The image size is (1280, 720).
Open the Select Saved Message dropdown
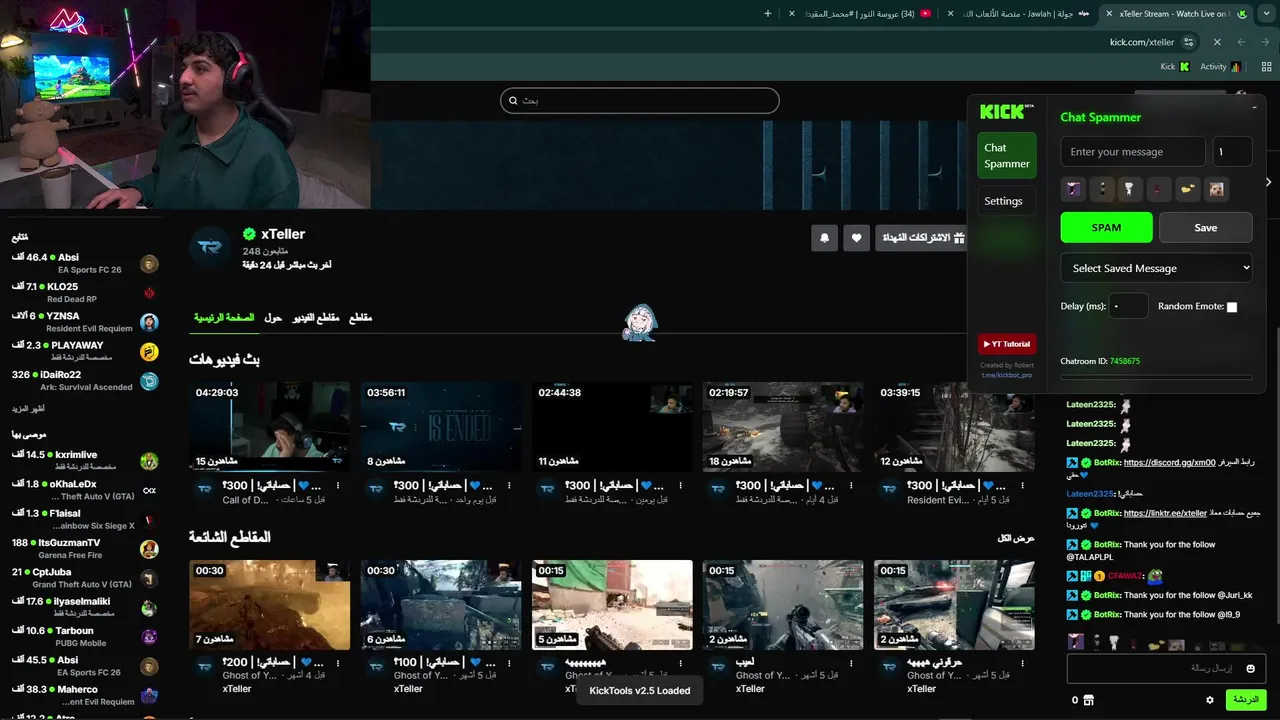click(x=1156, y=268)
